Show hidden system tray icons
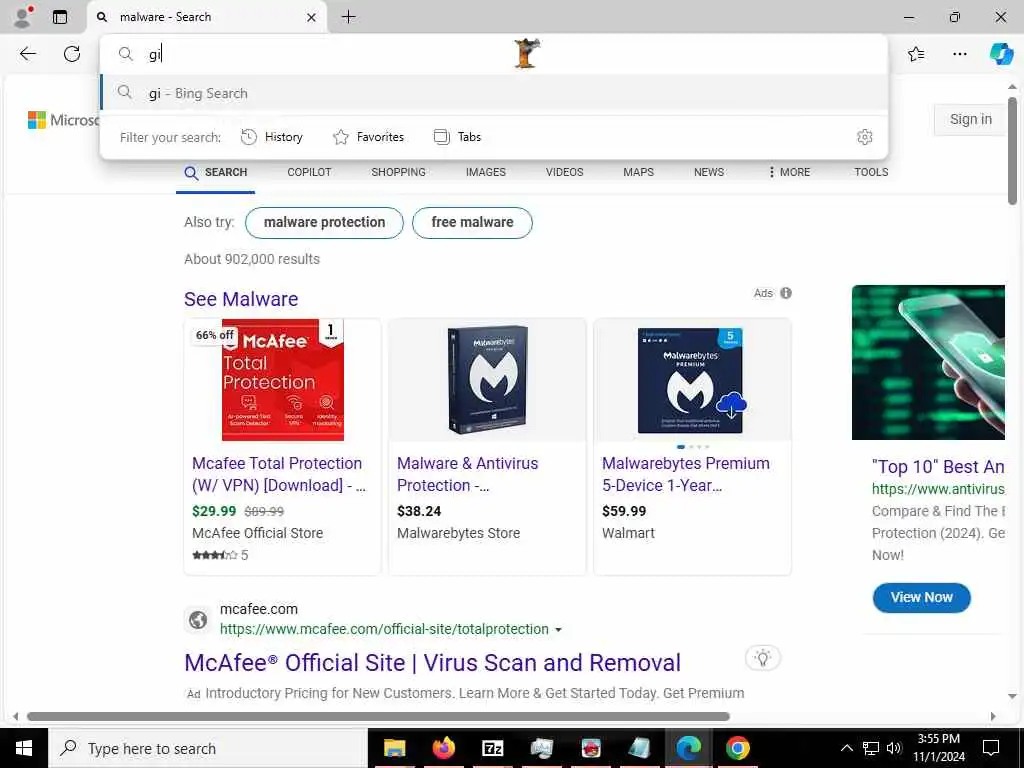Image resolution: width=1024 pixels, height=768 pixels. tap(846, 748)
